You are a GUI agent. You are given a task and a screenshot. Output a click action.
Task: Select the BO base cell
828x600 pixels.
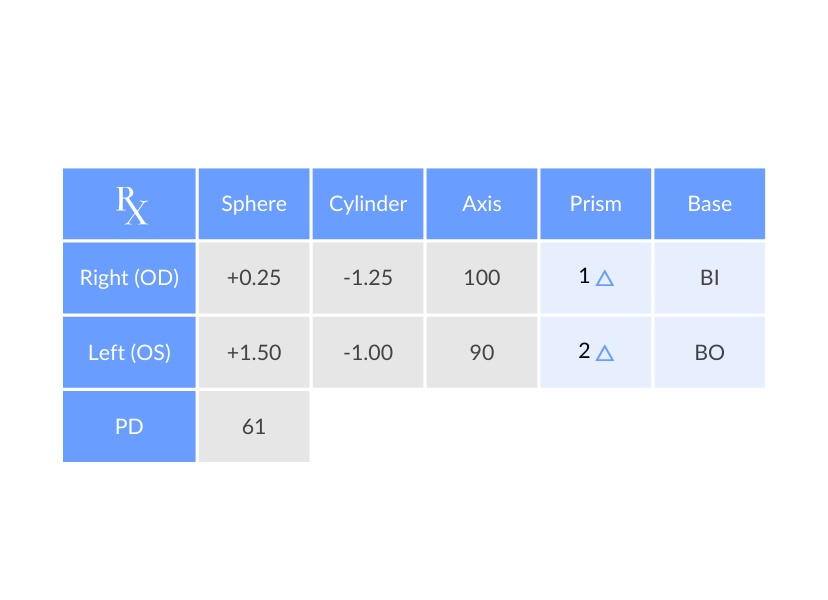click(x=710, y=352)
